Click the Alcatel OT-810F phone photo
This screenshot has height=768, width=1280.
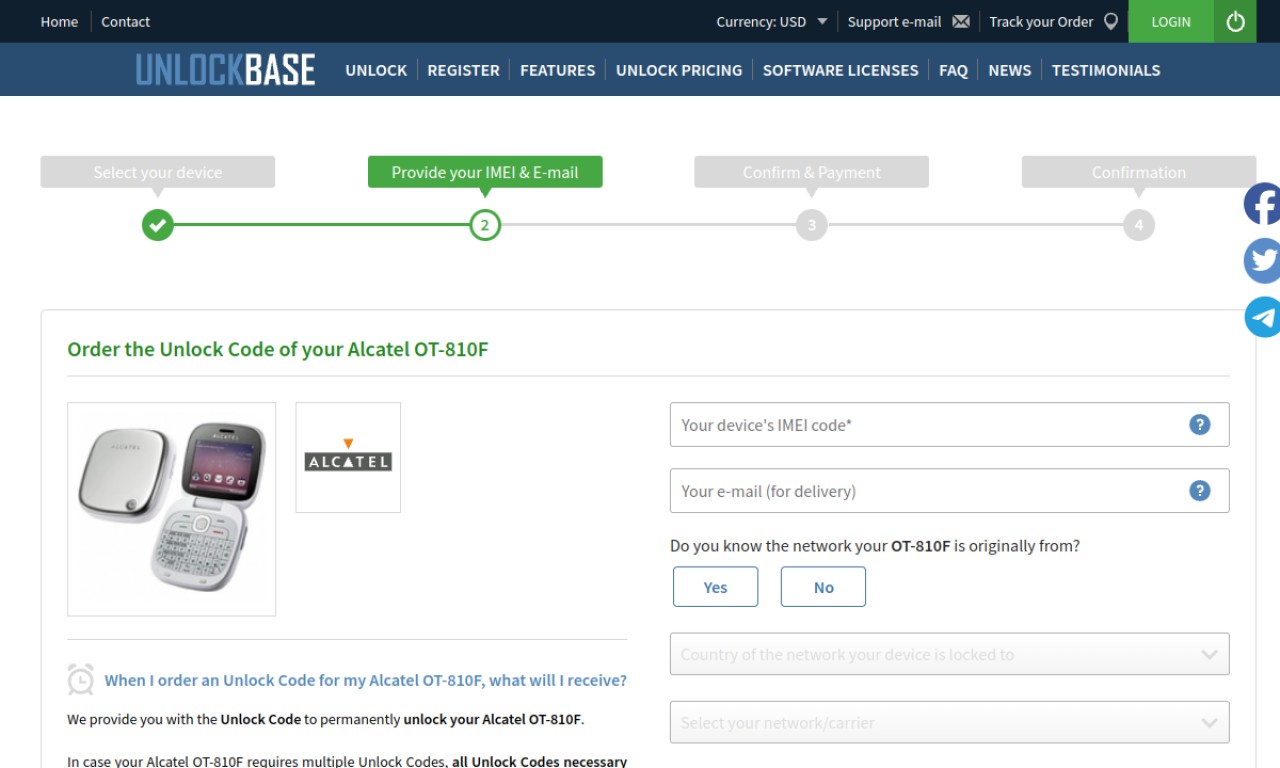point(171,509)
